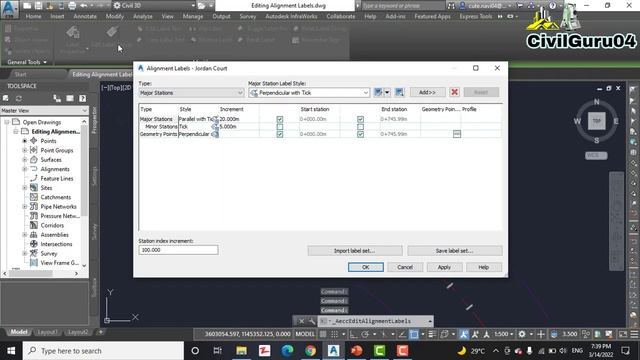Open File Explorer from the taskbar
Image resolution: width=640 pixels, height=360 pixels.
pyautogui.click(x=241, y=351)
